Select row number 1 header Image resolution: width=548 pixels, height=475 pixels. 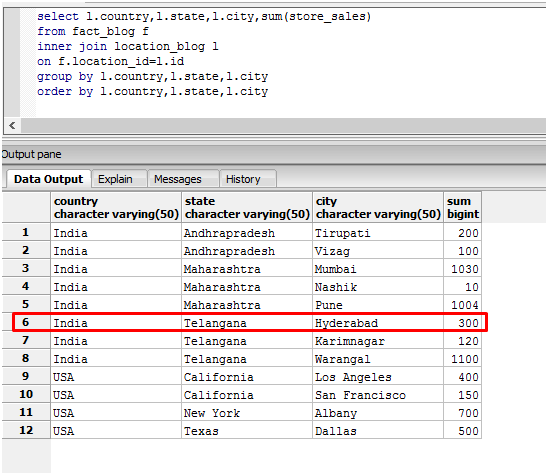click(x=26, y=232)
